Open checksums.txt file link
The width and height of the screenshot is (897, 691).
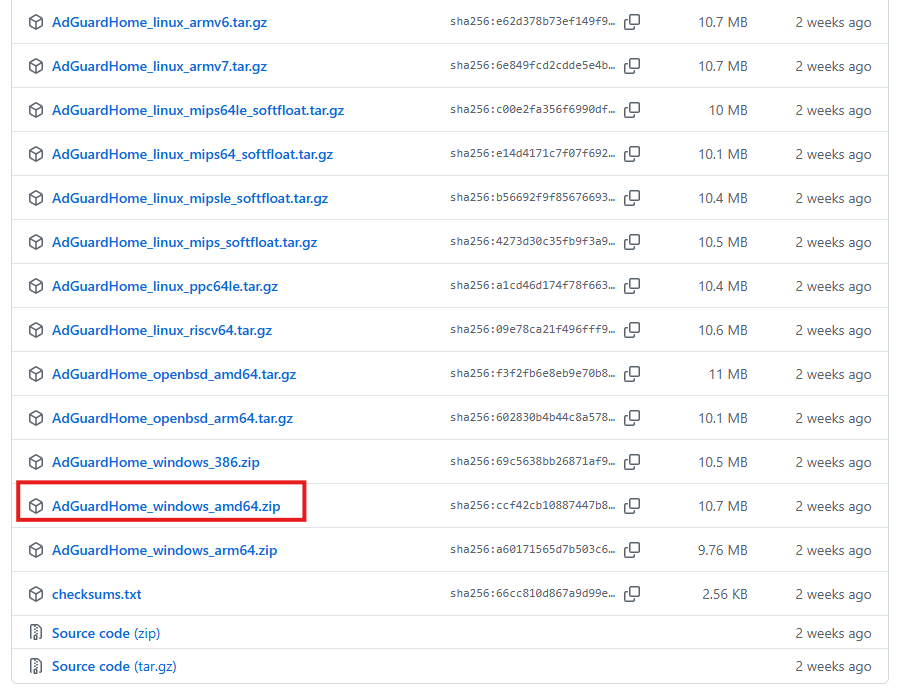[96, 594]
